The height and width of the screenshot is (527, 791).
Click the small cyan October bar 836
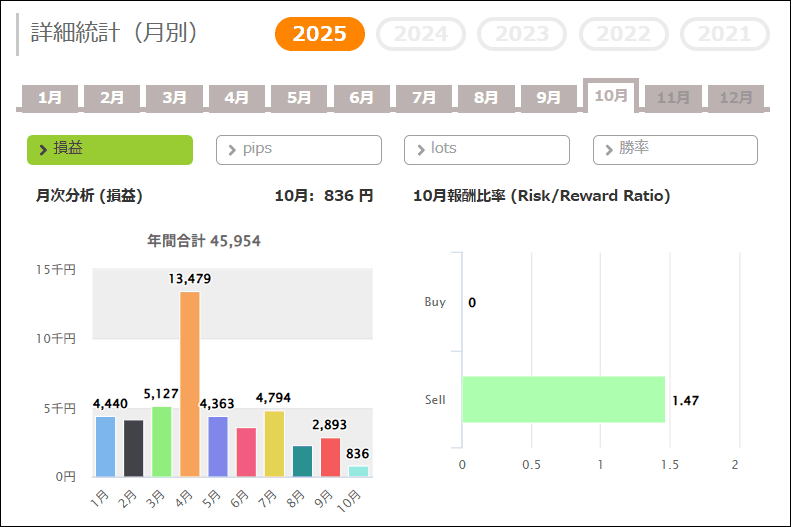point(358,471)
